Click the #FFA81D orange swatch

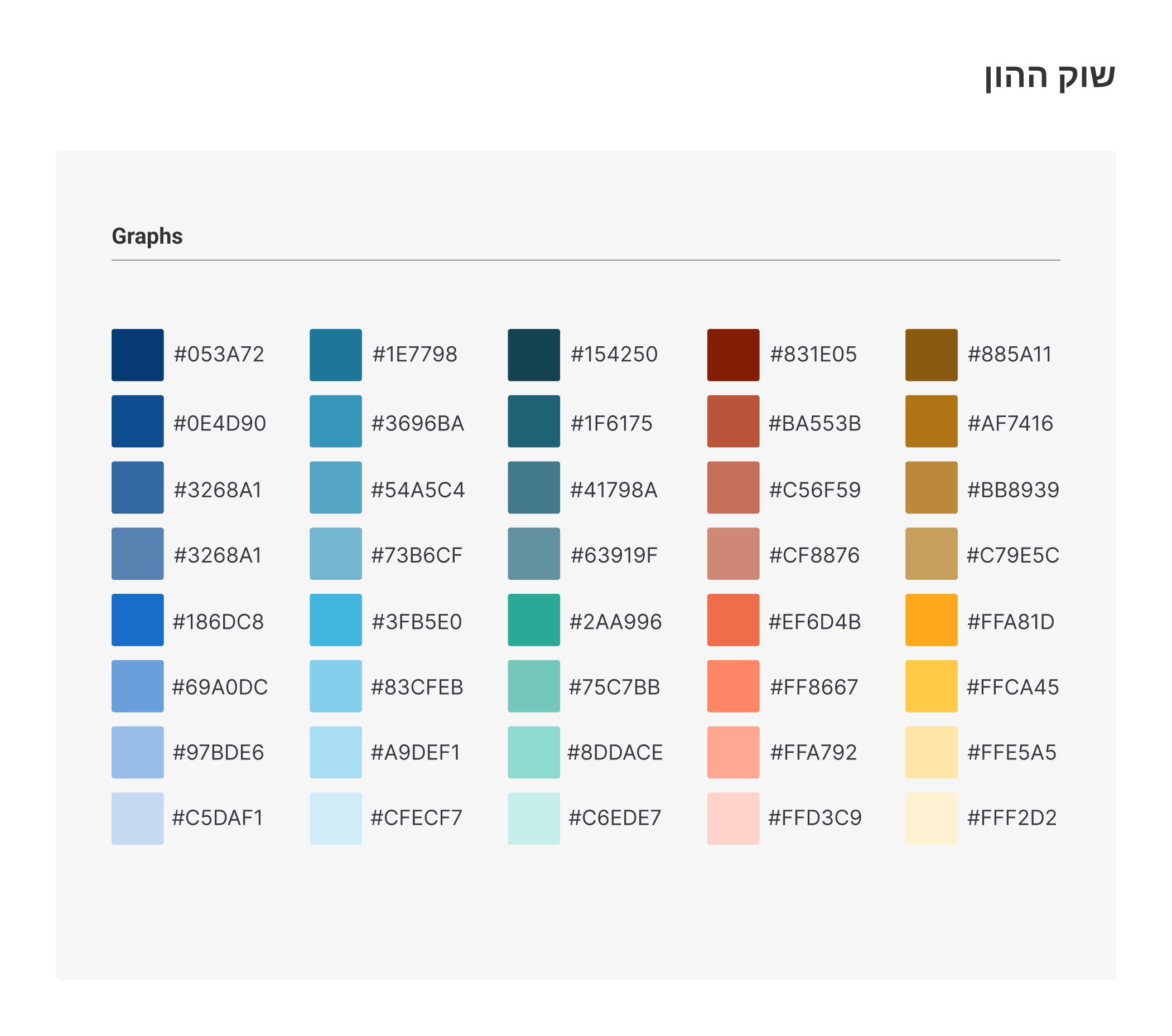pos(930,619)
